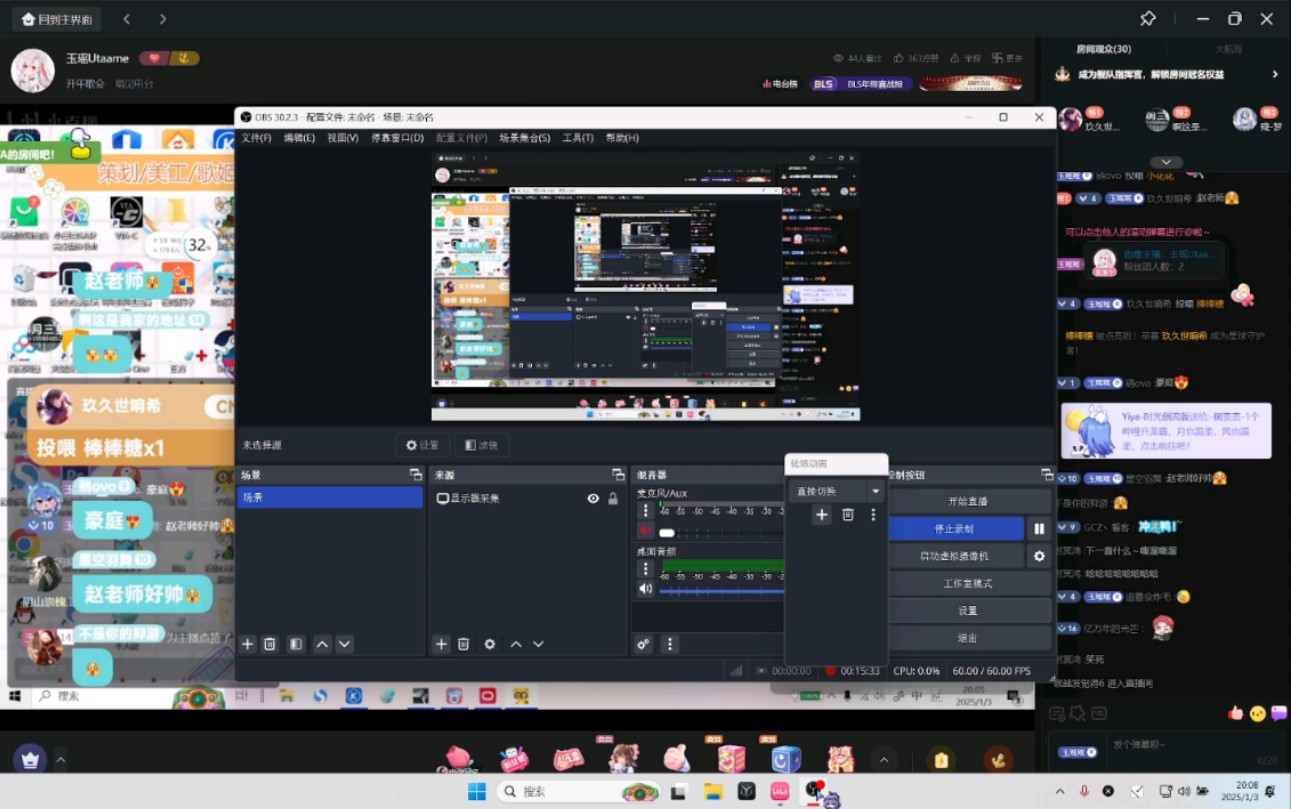Show hidden Windows tray icons
Viewport: 1291px width, 809px height.
(x=1060, y=791)
